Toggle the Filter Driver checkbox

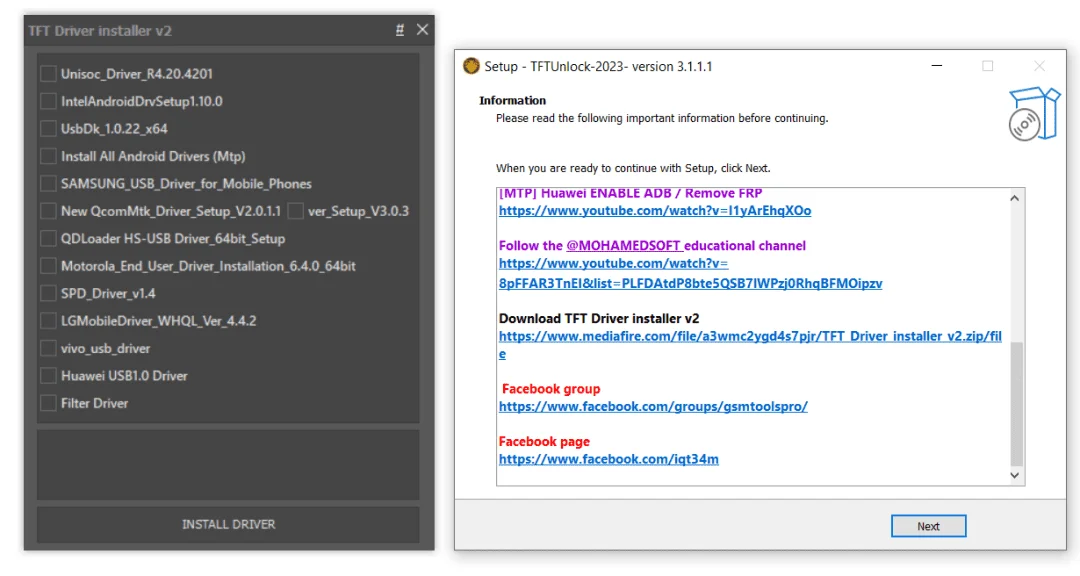(x=48, y=403)
